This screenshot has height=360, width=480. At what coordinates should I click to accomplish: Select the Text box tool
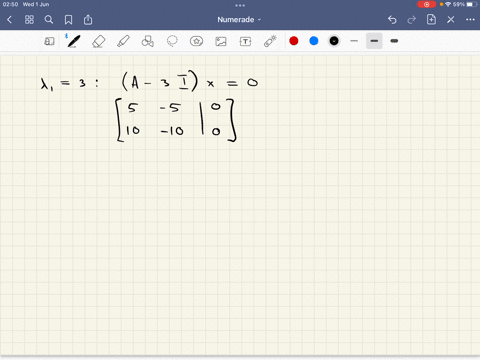tap(245, 41)
